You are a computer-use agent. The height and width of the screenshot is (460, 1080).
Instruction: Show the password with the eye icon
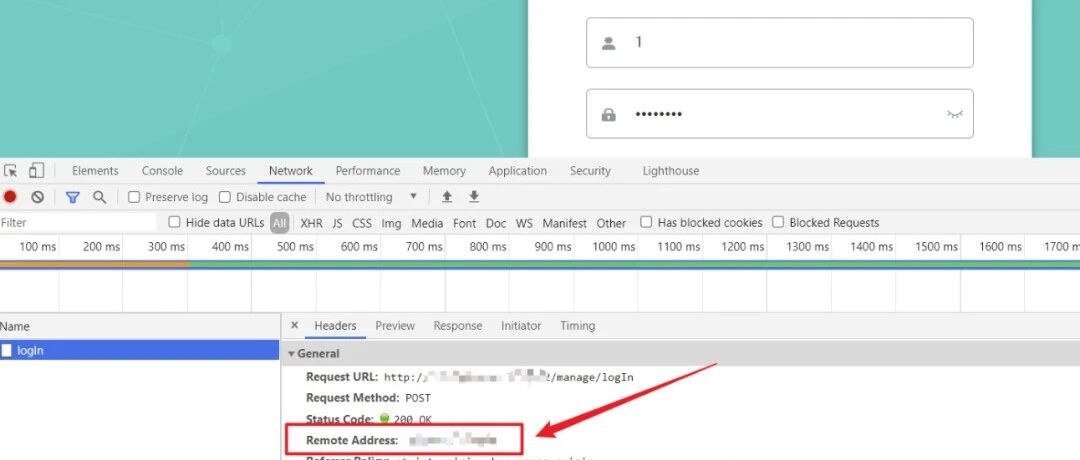click(954, 114)
